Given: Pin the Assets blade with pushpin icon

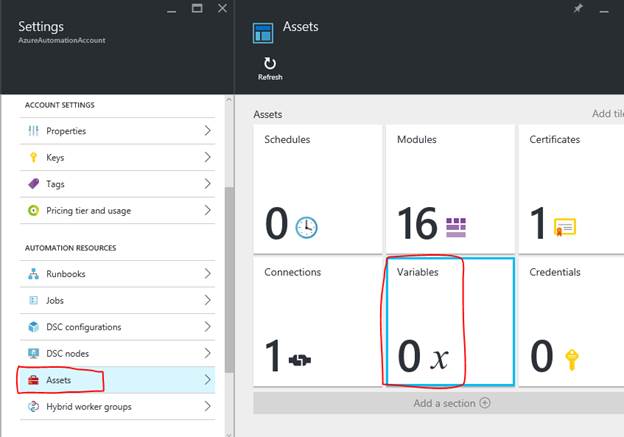Looking at the screenshot, I should (578, 8).
